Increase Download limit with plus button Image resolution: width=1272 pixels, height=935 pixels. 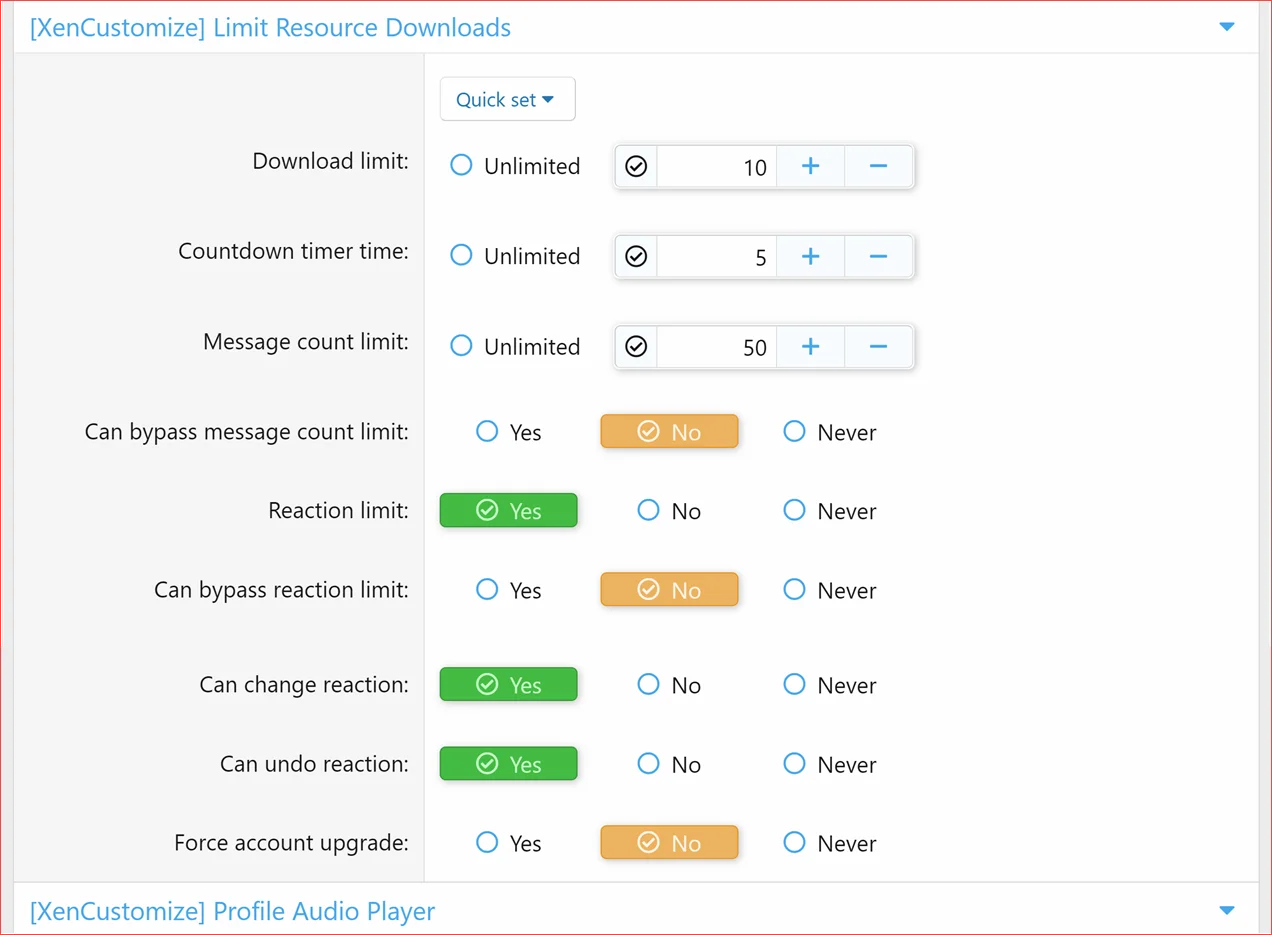click(x=810, y=166)
